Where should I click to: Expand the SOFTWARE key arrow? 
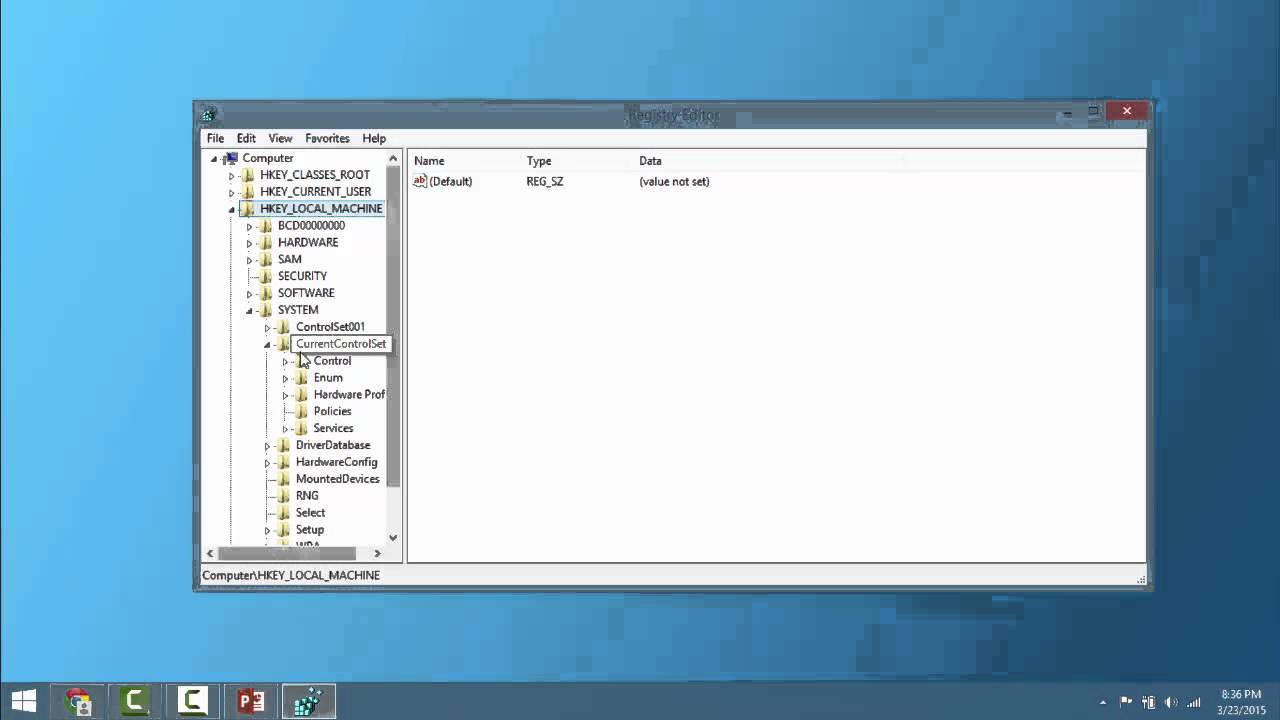click(250, 293)
